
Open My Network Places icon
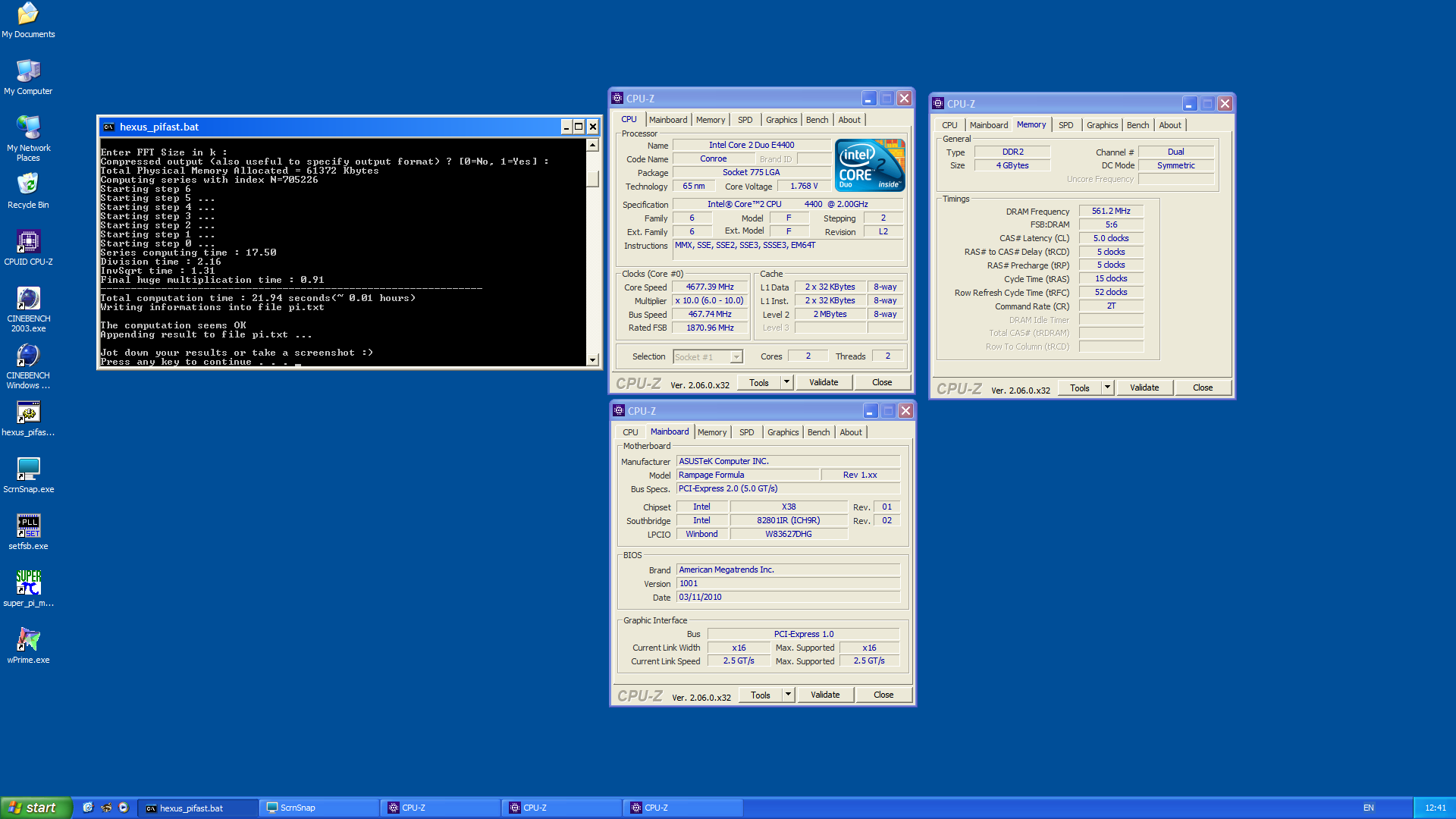[28, 138]
